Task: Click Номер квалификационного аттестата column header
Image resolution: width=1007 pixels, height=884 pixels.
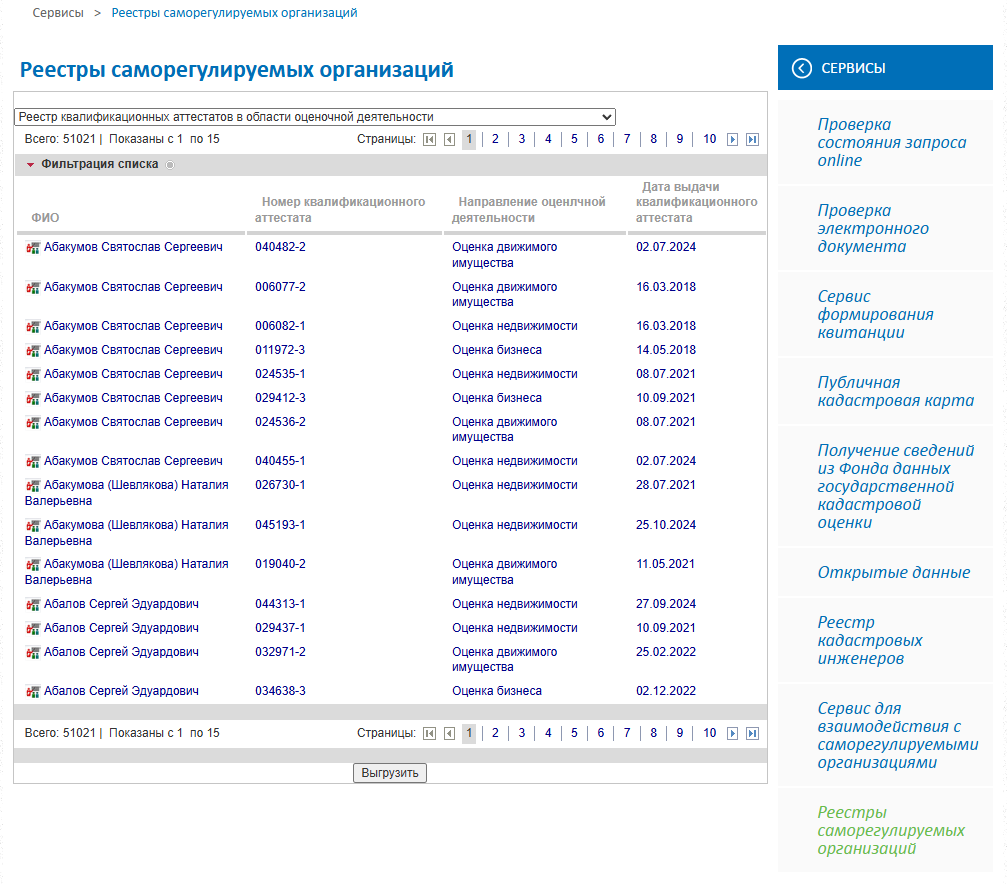Action: point(340,210)
